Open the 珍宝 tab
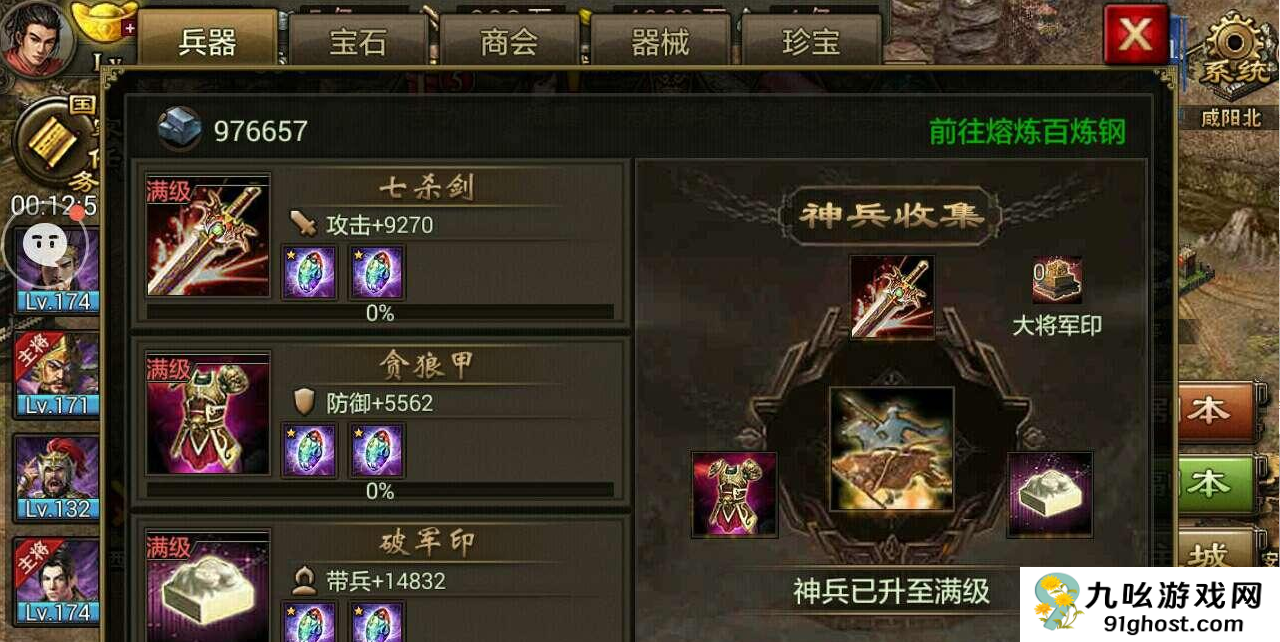Screen dimensions: 1280x642 point(811,43)
